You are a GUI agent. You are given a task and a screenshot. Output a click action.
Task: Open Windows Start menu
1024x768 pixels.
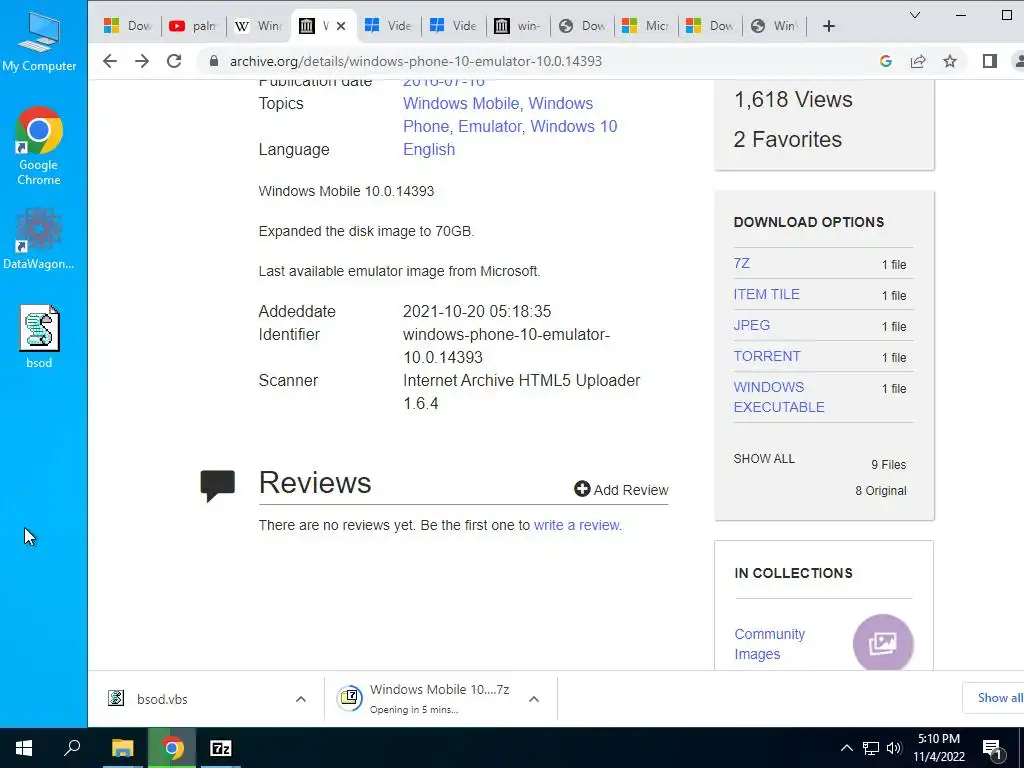click(24, 748)
